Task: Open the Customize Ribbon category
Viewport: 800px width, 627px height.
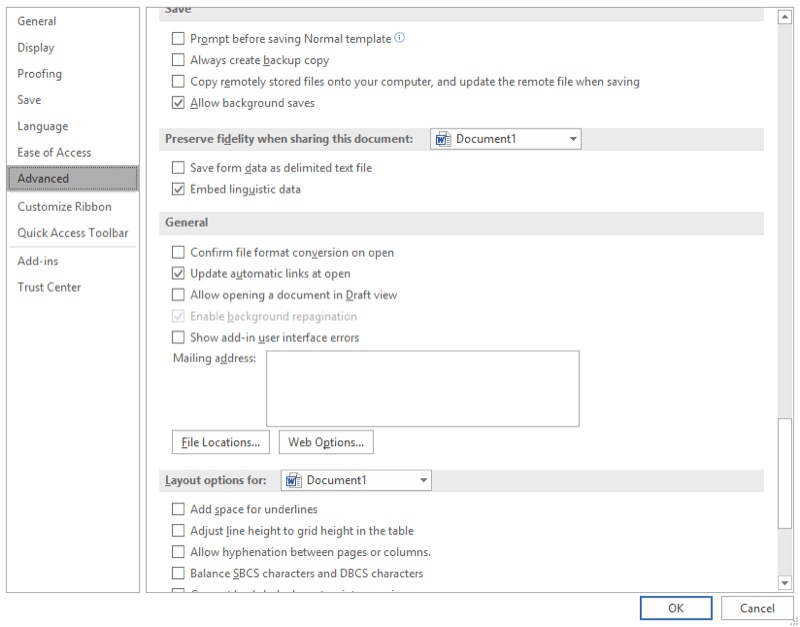Action: coord(64,207)
